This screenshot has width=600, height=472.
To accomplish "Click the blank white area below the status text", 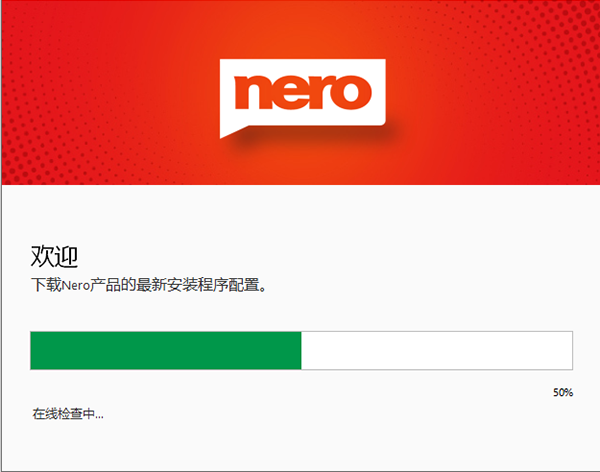I will 300,445.
